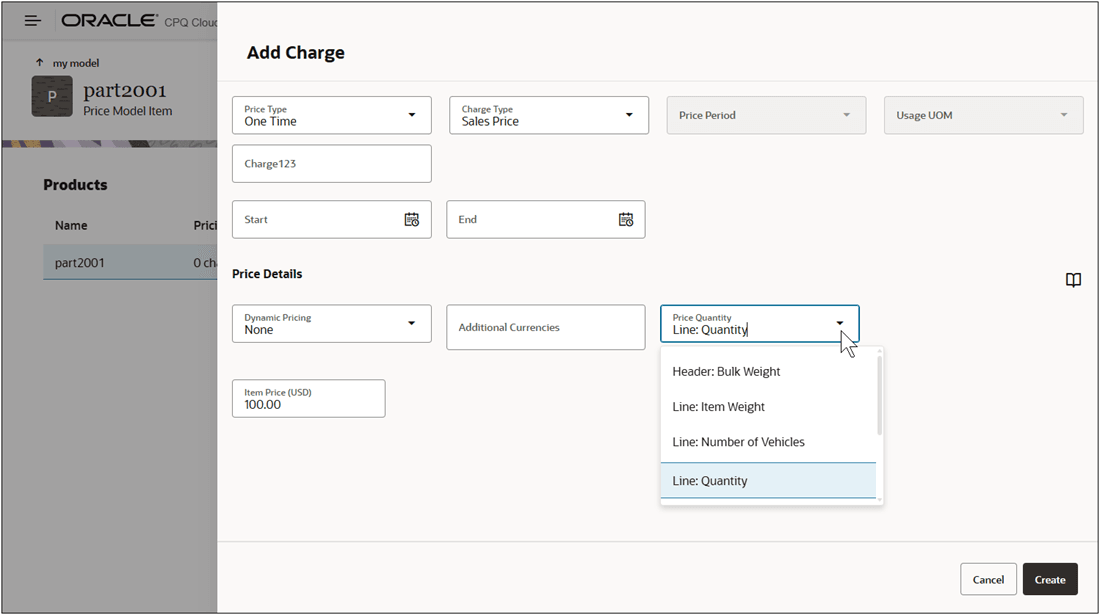Select Header: Bulk Weight option
This screenshot has width=1100, height=615.
pyautogui.click(x=726, y=372)
